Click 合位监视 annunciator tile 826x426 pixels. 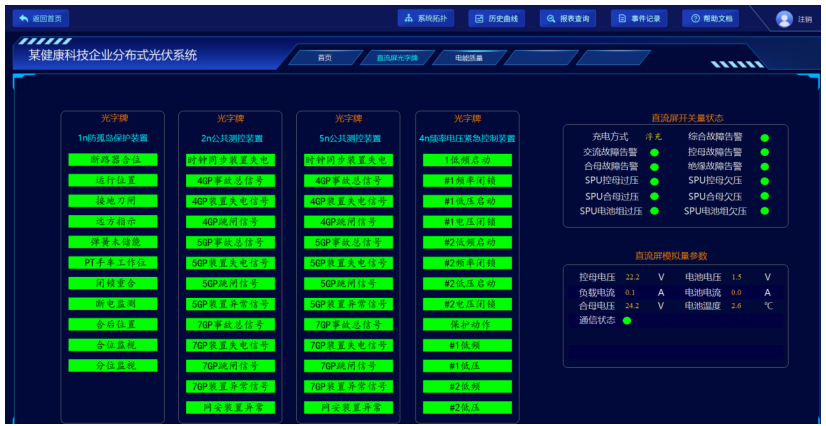point(113,344)
